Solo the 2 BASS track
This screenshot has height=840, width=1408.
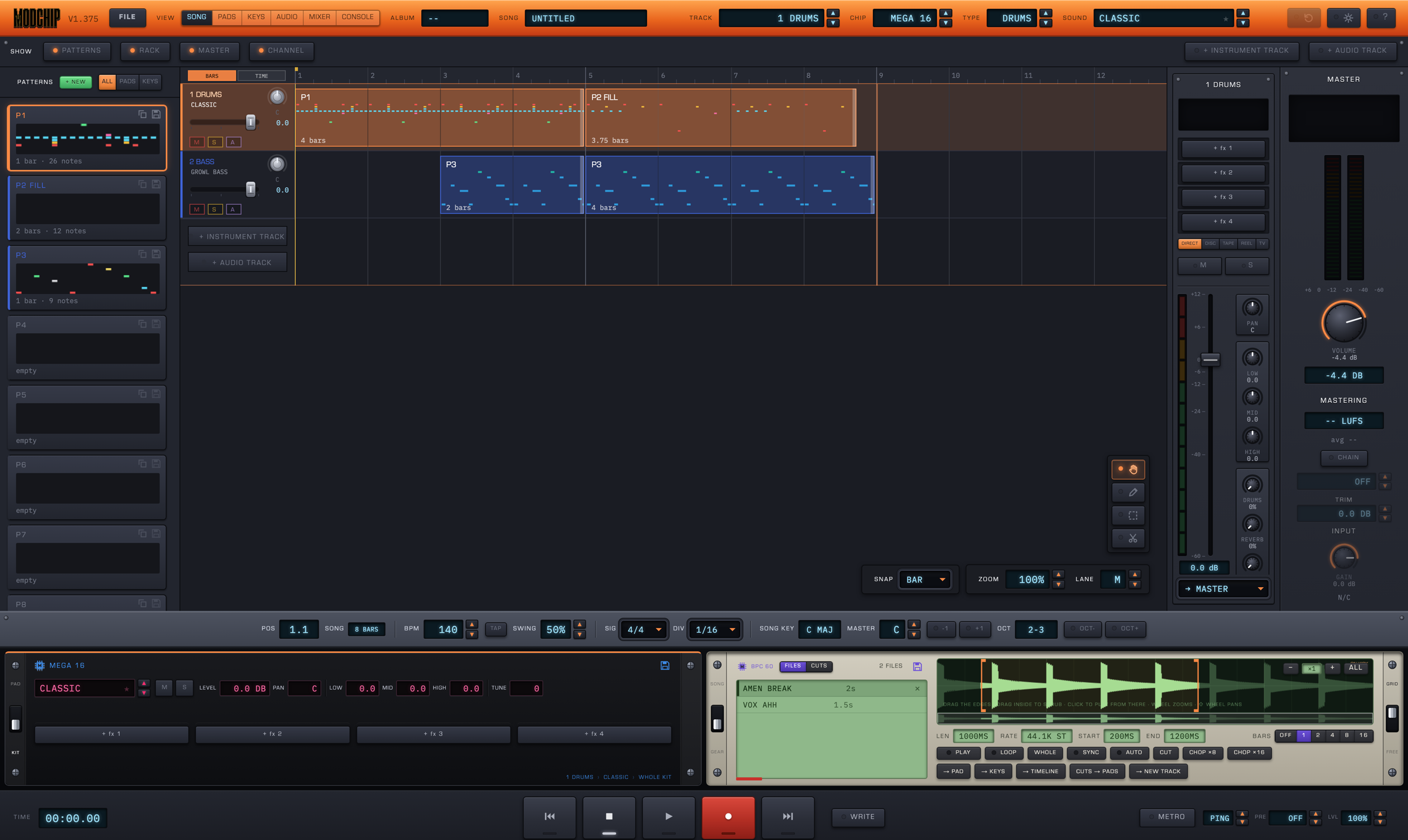(215, 209)
